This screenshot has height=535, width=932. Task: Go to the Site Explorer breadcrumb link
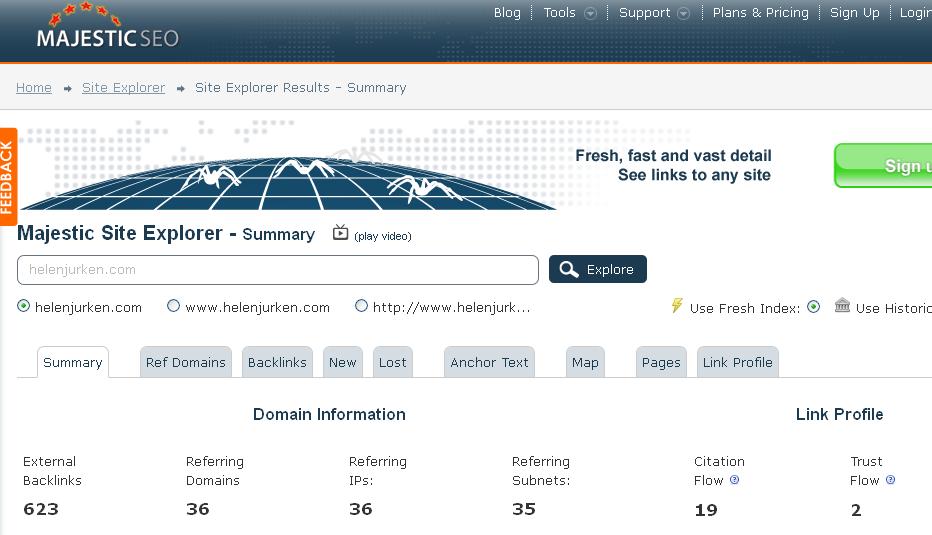(x=124, y=88)
